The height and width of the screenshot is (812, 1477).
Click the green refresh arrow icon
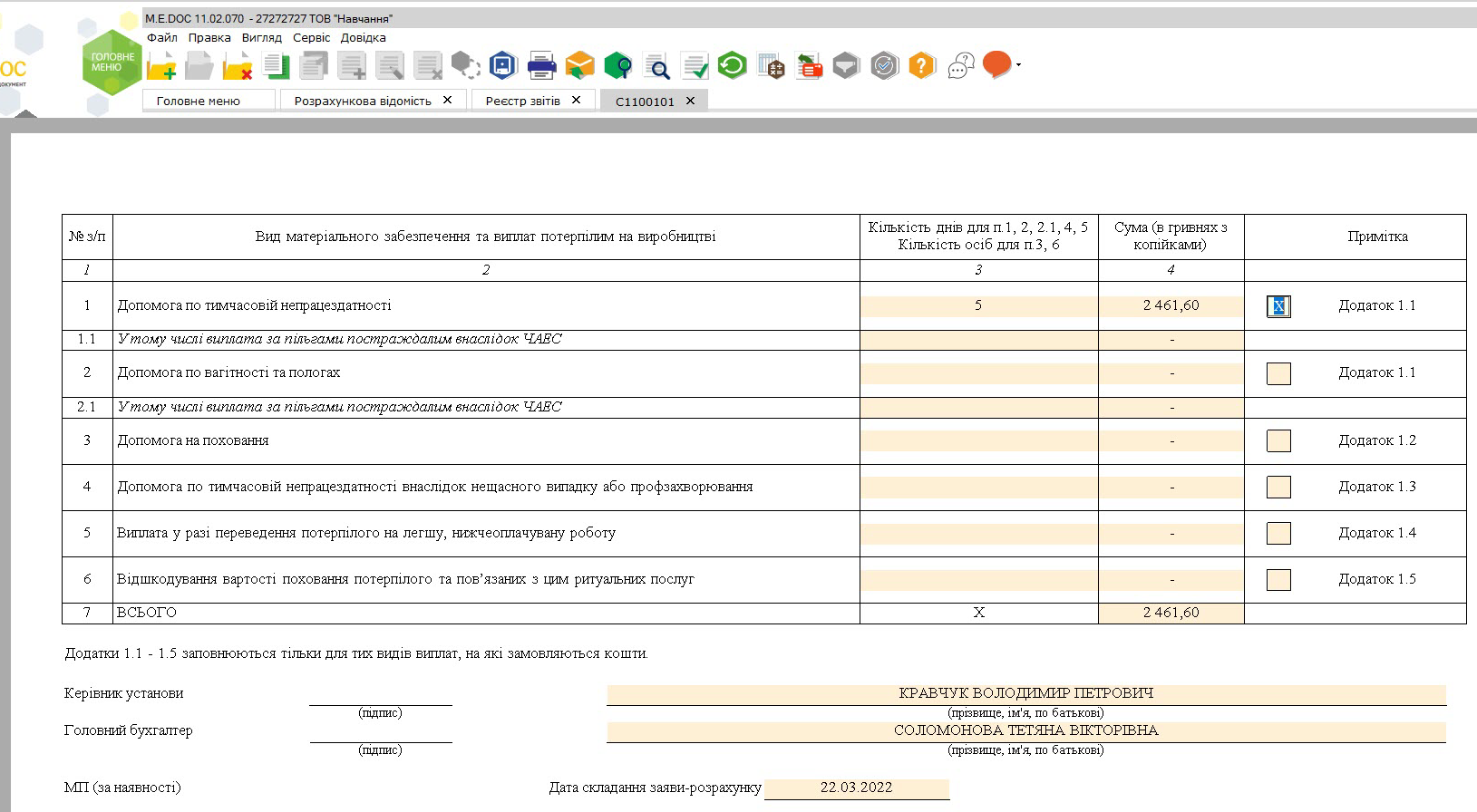732,65
